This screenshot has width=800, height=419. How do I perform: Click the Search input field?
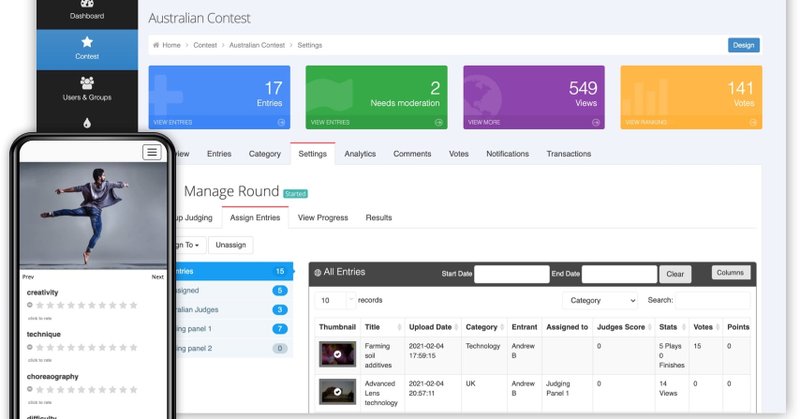click(x=713, y=301)
